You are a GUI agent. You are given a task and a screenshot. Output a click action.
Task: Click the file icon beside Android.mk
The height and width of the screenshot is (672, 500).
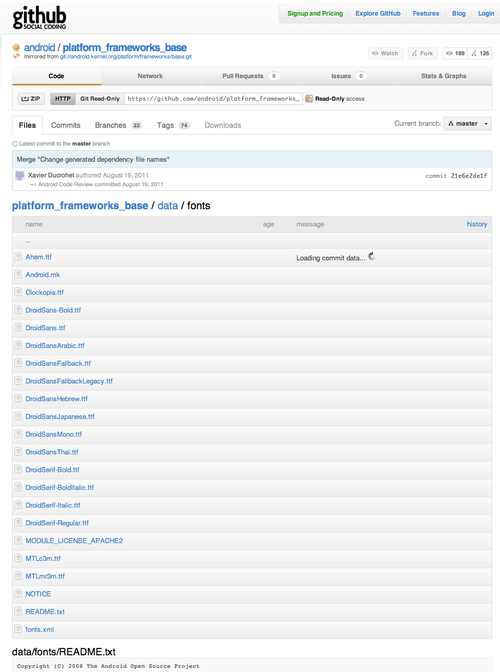[18, 274]
